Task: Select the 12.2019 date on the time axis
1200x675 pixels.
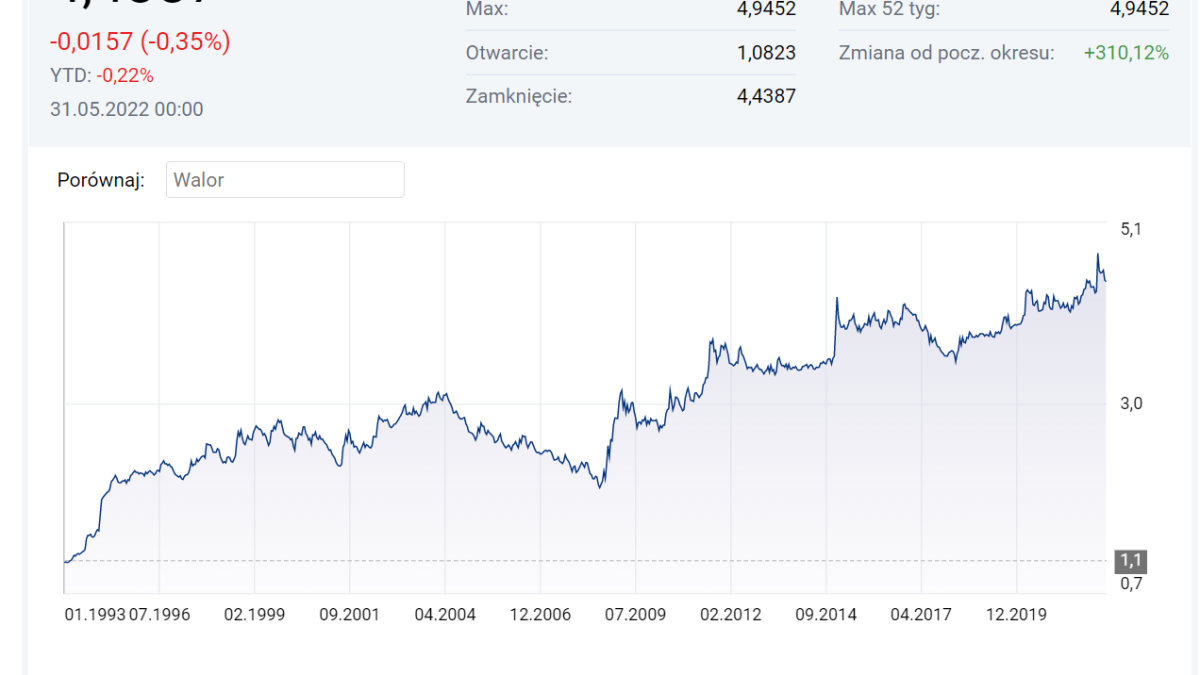Action: (1016, 614)
